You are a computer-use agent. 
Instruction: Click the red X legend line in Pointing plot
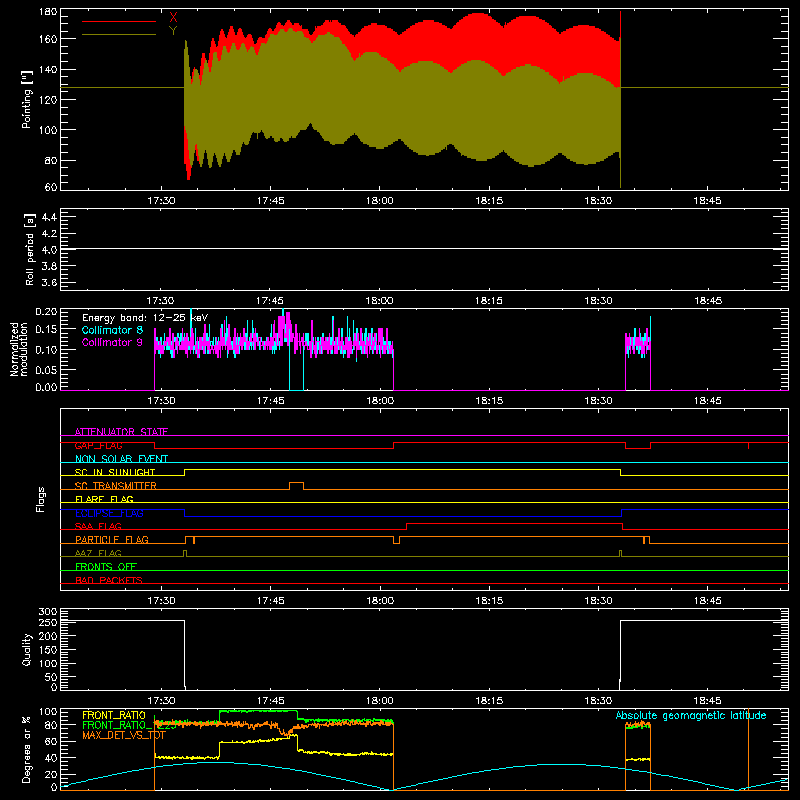tap(119, 21)
